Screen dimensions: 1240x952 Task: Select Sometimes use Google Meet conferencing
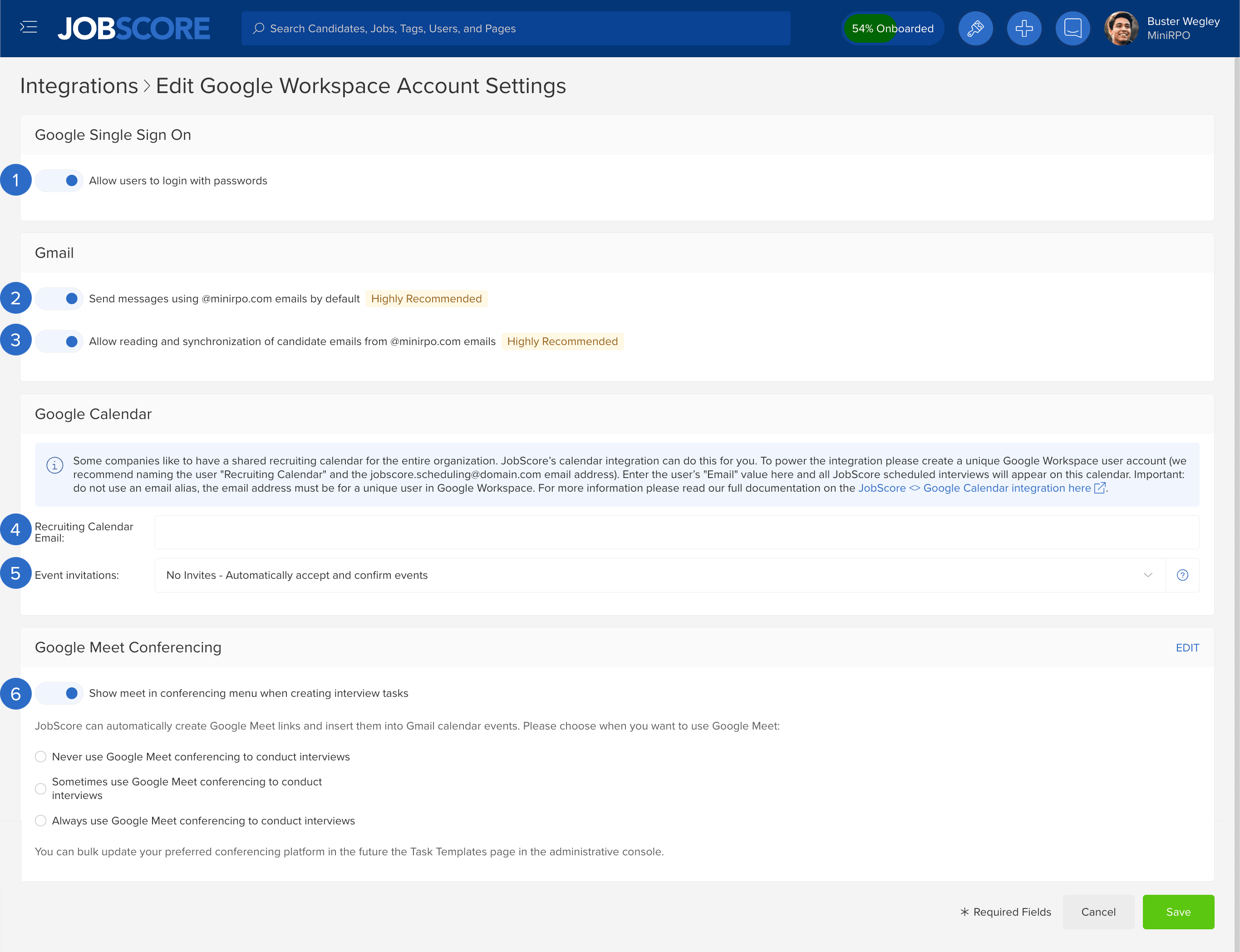(40, 788)
